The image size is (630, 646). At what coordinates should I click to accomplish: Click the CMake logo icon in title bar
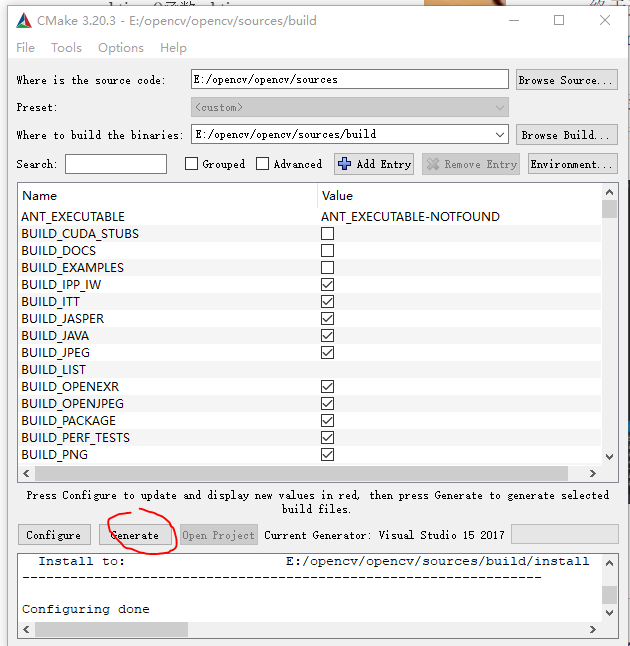24,21
